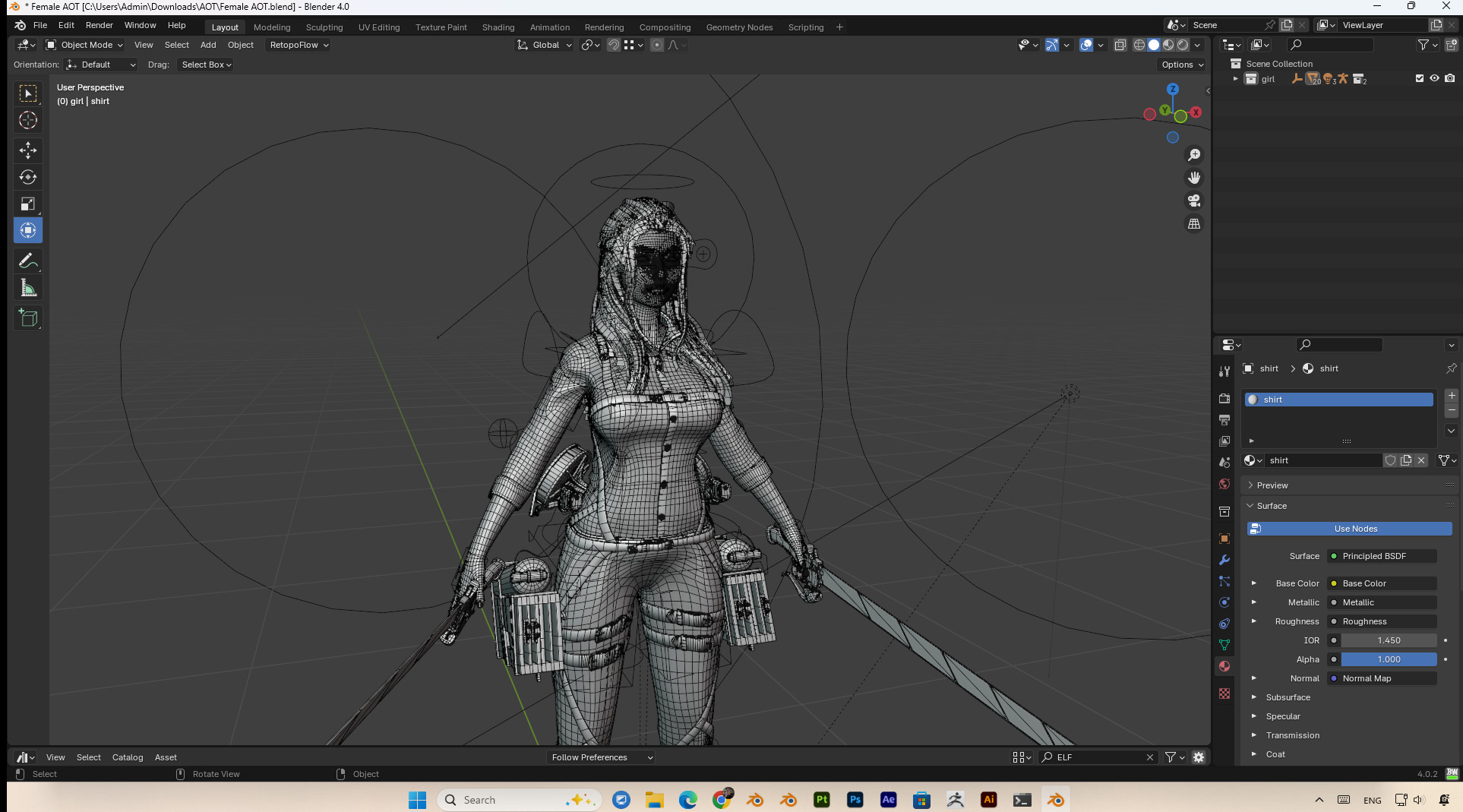1463x812 pixels.
Task: Toggle the pin icon in Properties header
Action: [x=1451, y=368]
